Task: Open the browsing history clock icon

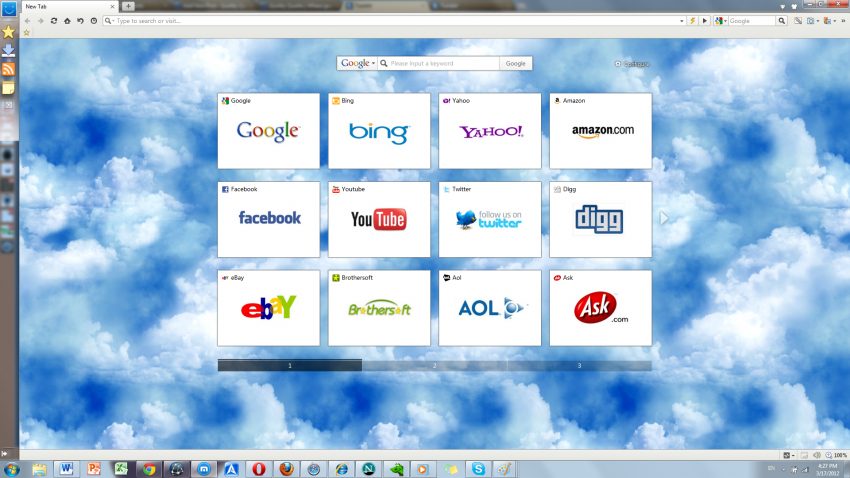Action: pyautogui.click(x=94, y=21)
